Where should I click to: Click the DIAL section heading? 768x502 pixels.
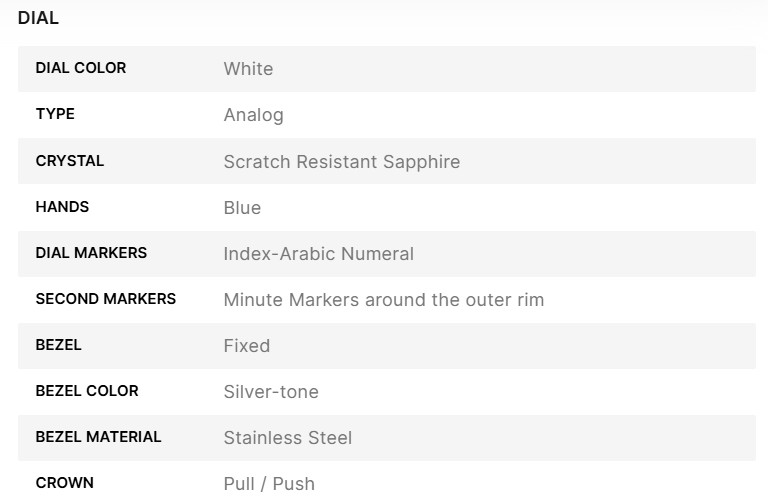pos(38,18)
